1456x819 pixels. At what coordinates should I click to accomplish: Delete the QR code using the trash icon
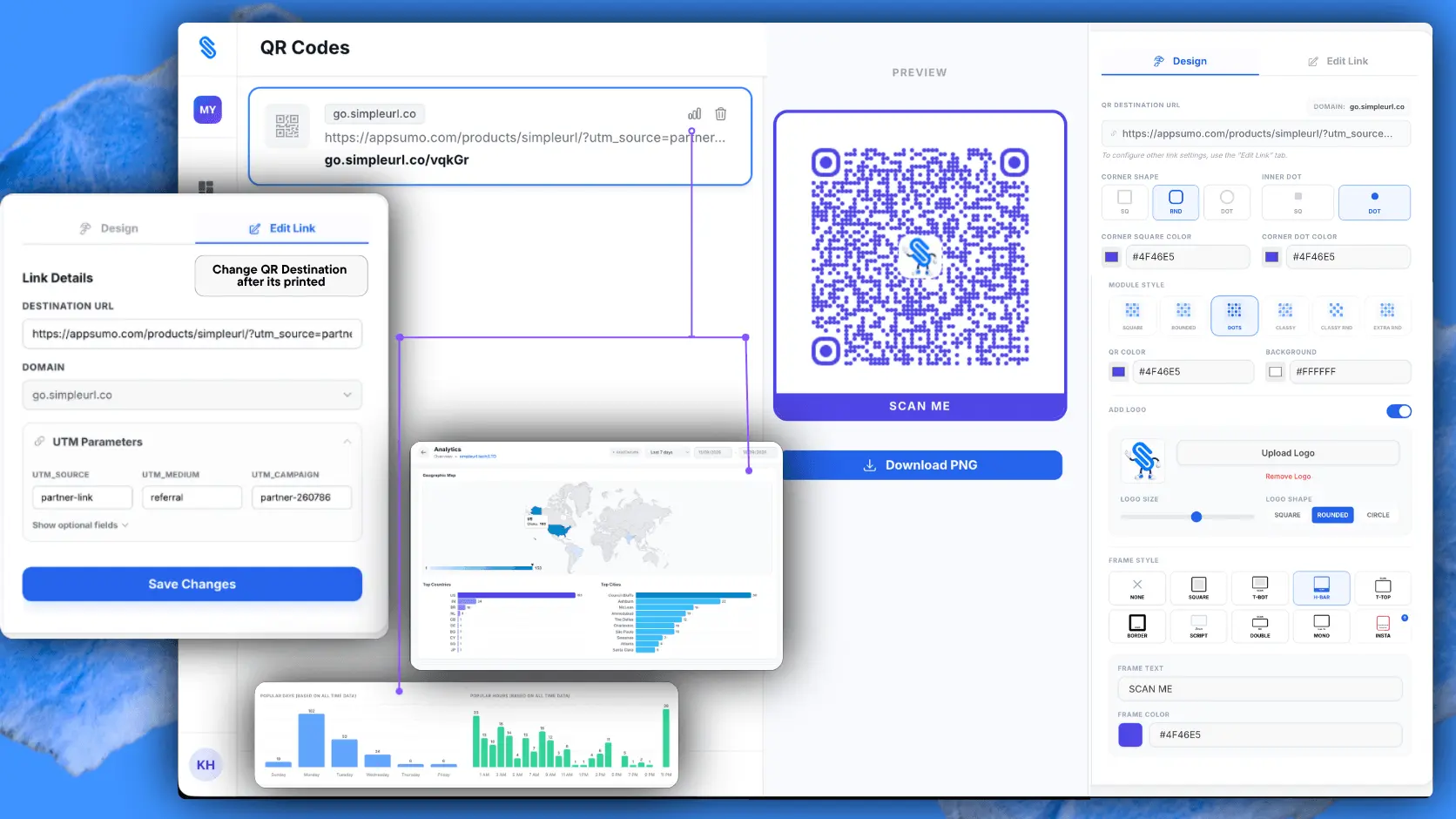click(x=721, y=114)
